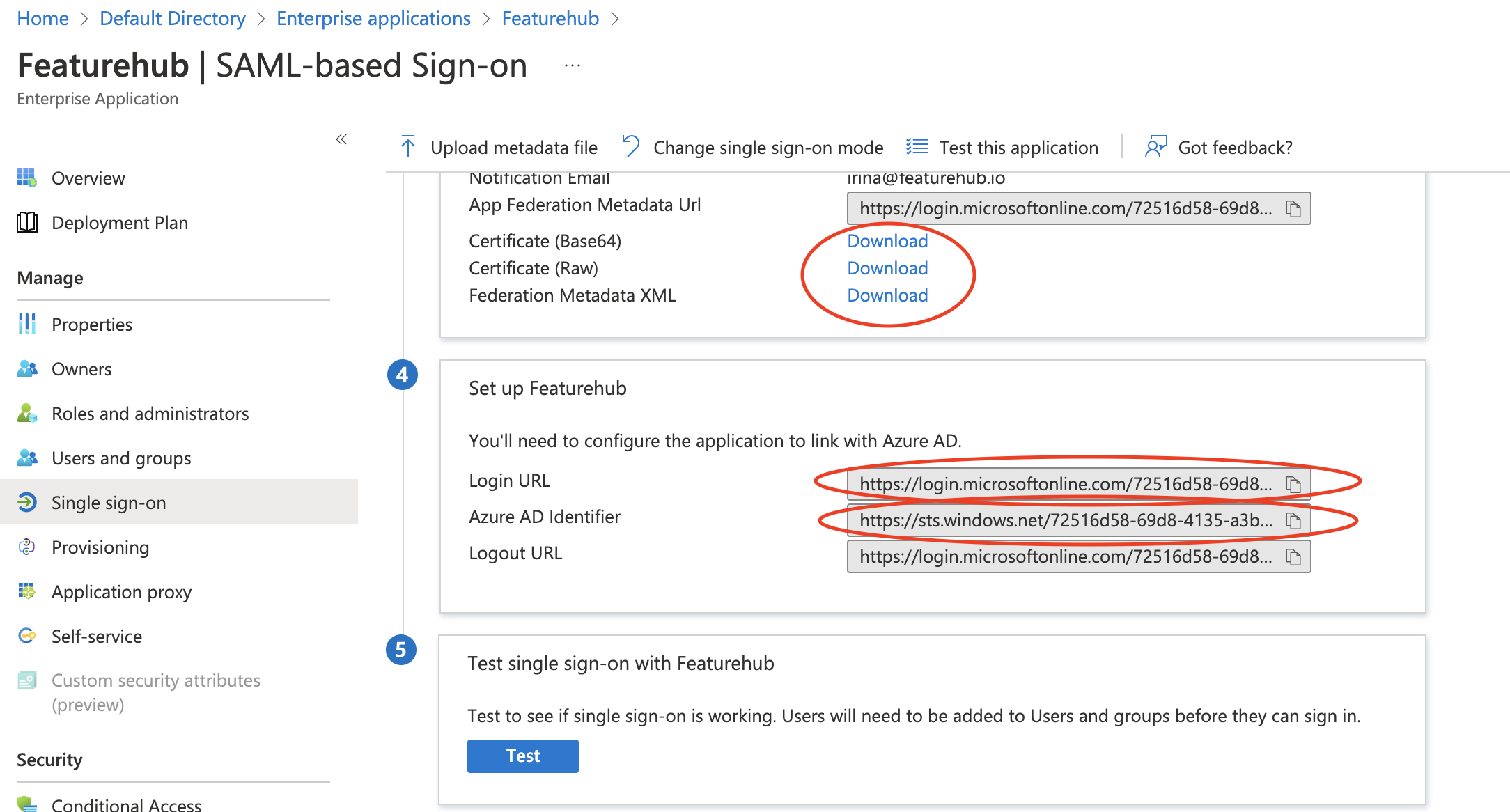Navigate to Enterprise applications breadcrumb
The width and height of the screenshot is (1510, 812).
[x=373, y=18]
